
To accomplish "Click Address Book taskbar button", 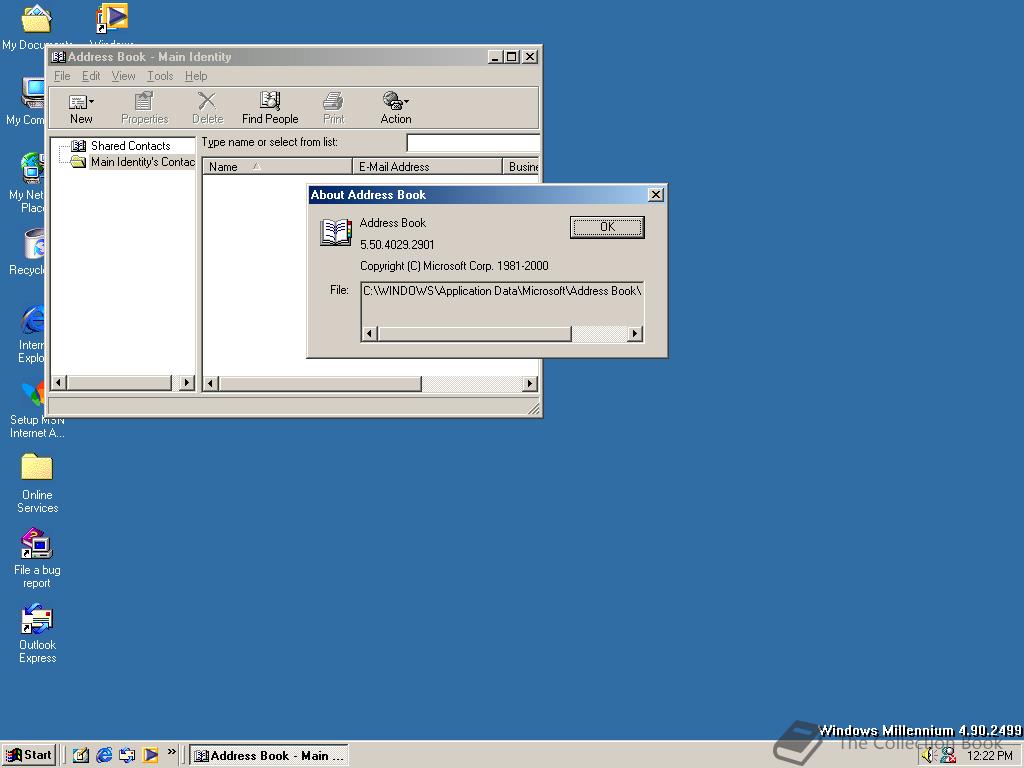I will [269, 756].
